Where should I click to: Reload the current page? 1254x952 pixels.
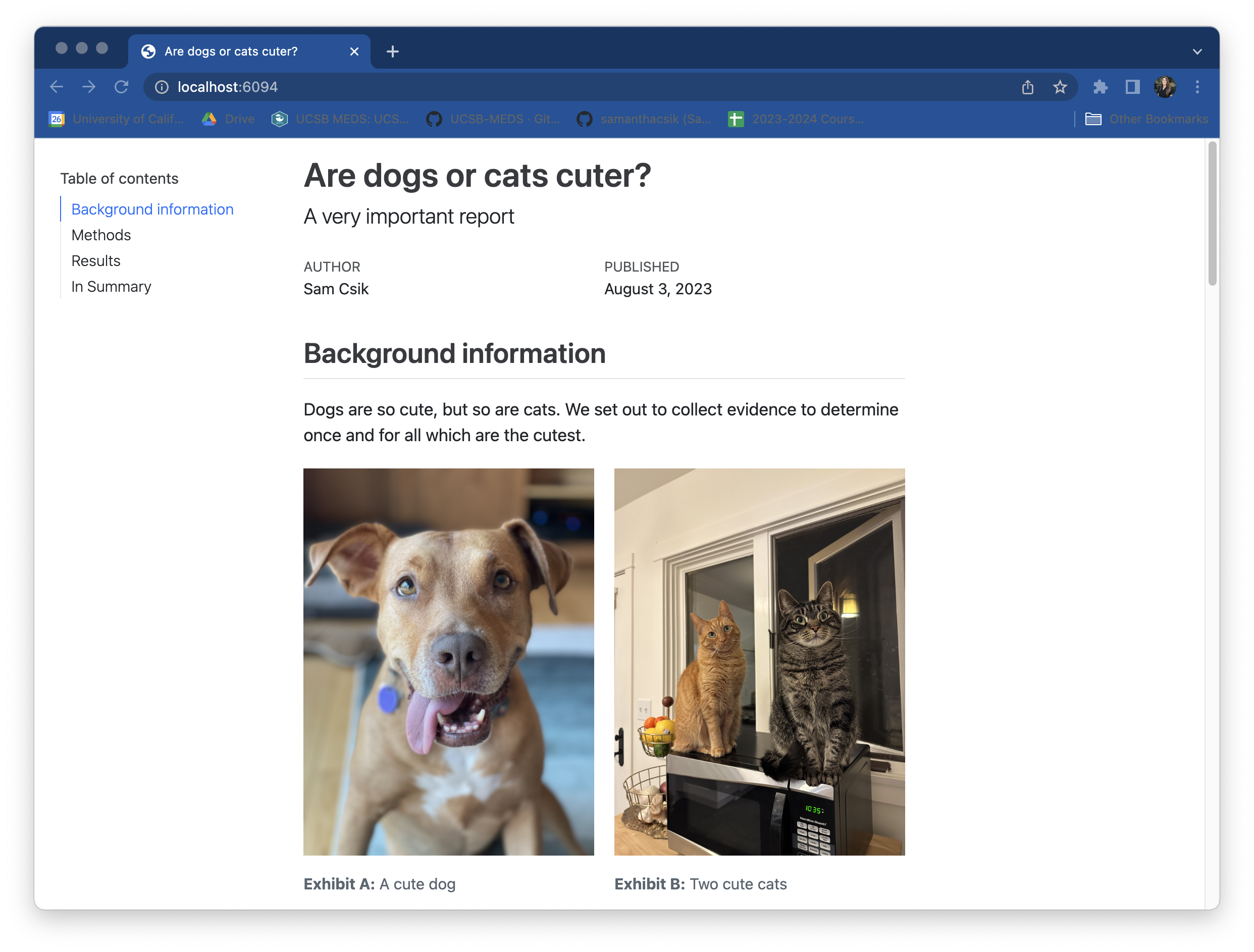[121, 87]
